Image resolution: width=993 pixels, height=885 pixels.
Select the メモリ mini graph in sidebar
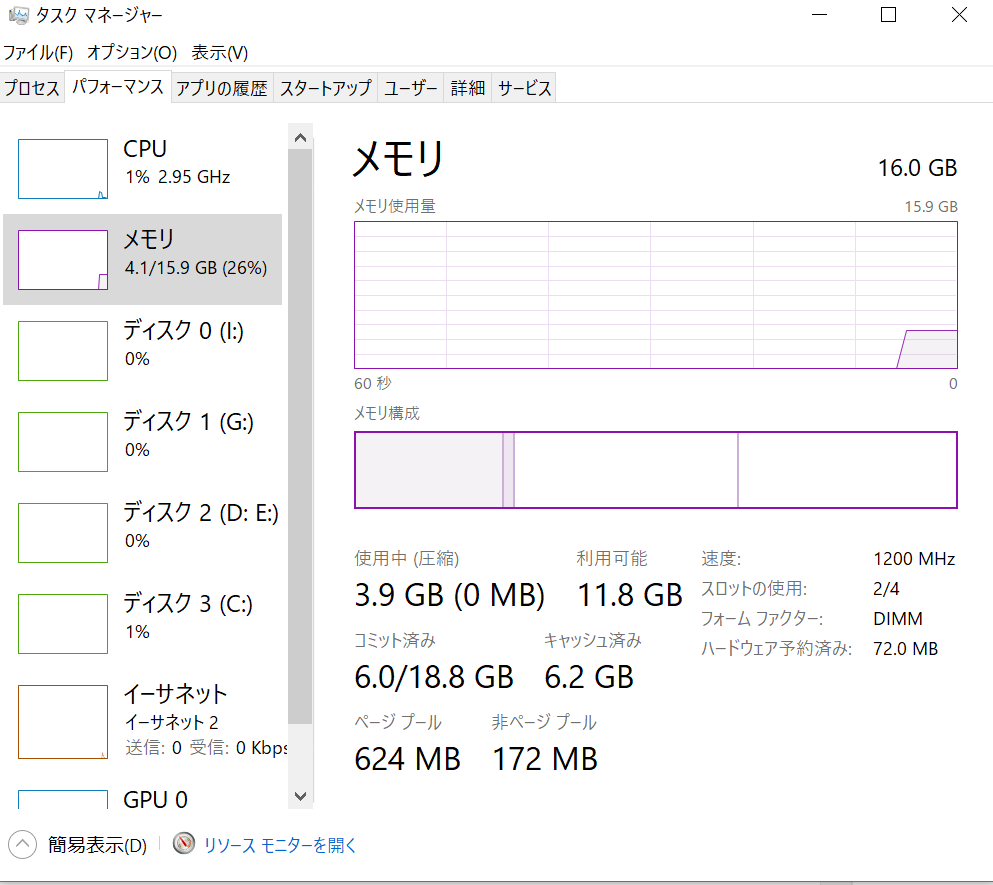pos(63,260)
